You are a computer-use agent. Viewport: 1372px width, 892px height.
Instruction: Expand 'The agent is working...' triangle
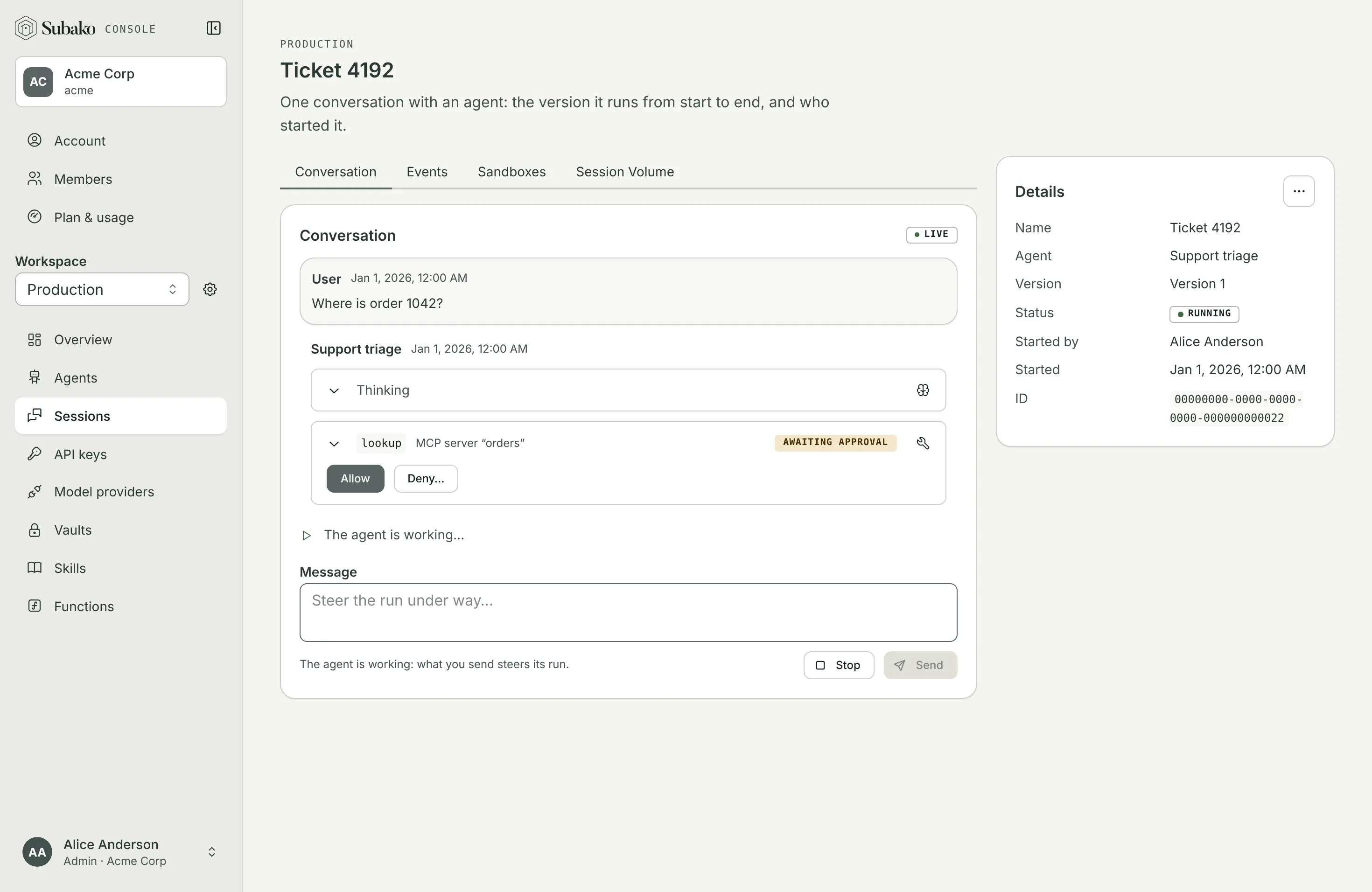[x=306, y=535]
